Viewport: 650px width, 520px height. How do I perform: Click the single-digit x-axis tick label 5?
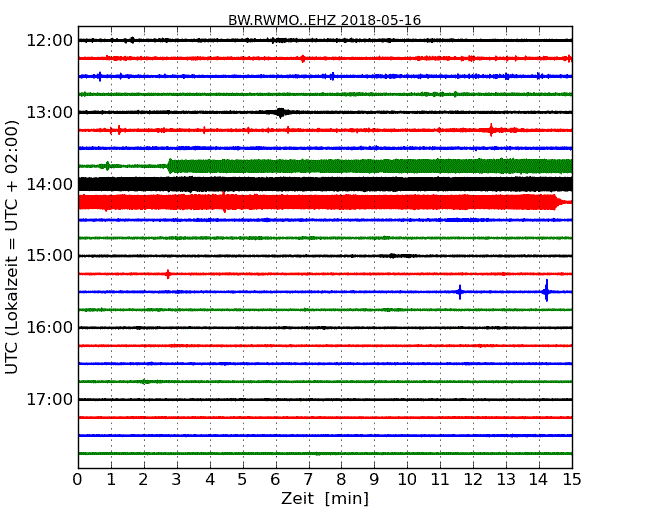tap(243, 479)
